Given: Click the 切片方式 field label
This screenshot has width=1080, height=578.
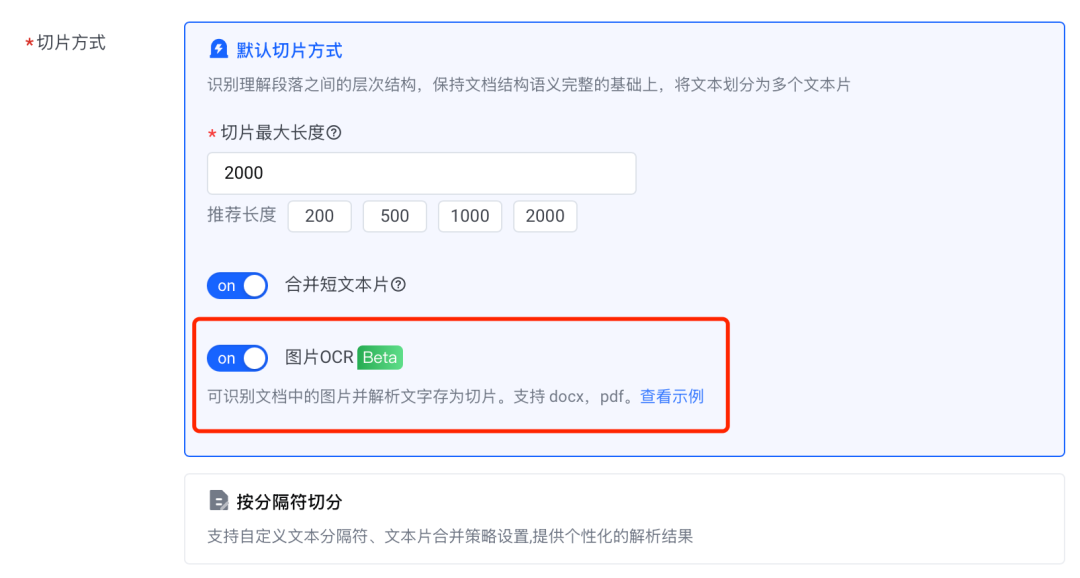Looking at the screenshot, I should pos(71,43).
